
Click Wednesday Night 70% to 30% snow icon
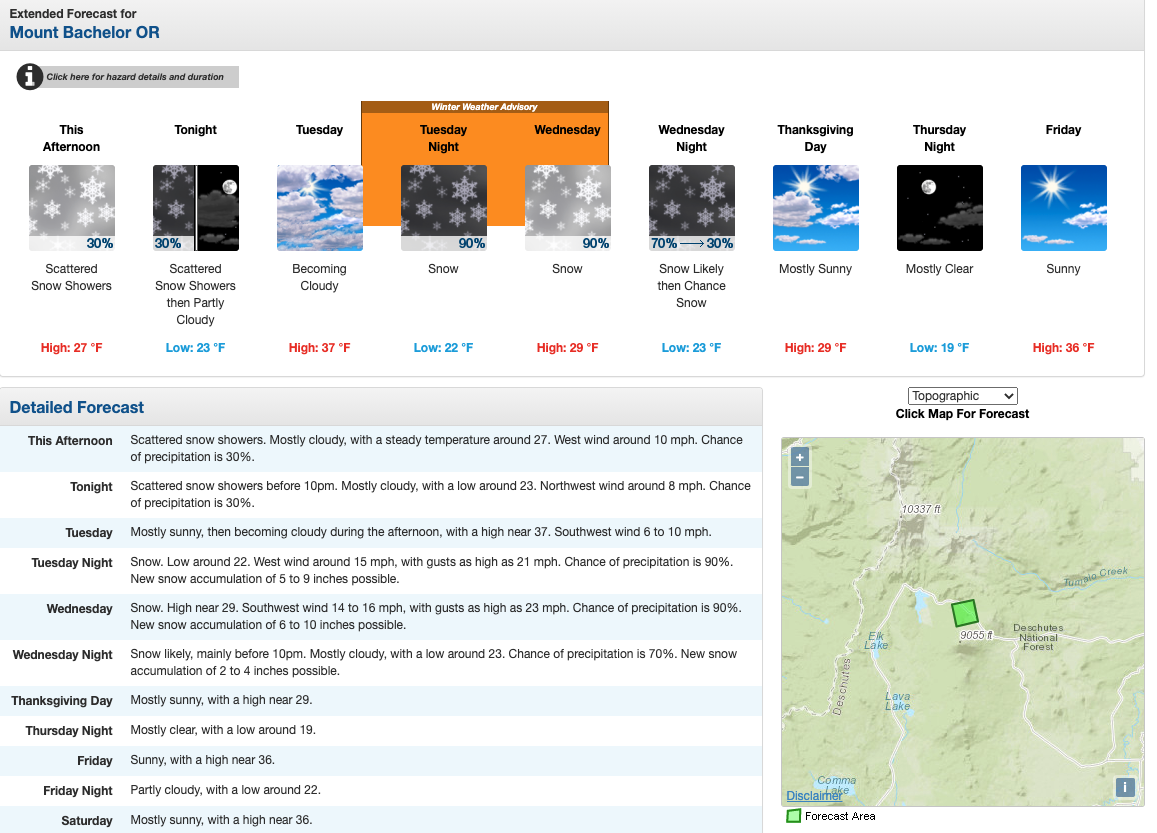point(691,208)
